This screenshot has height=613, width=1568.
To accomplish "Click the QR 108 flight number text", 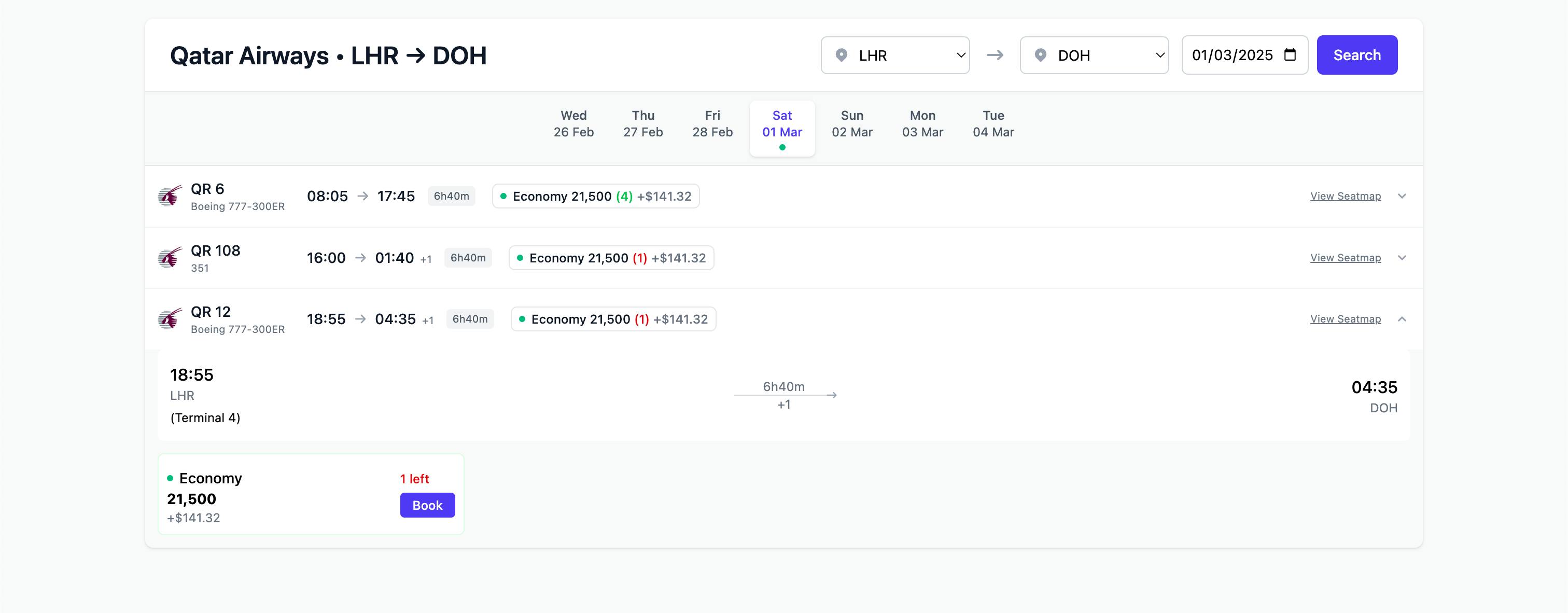I will [216, 250].
